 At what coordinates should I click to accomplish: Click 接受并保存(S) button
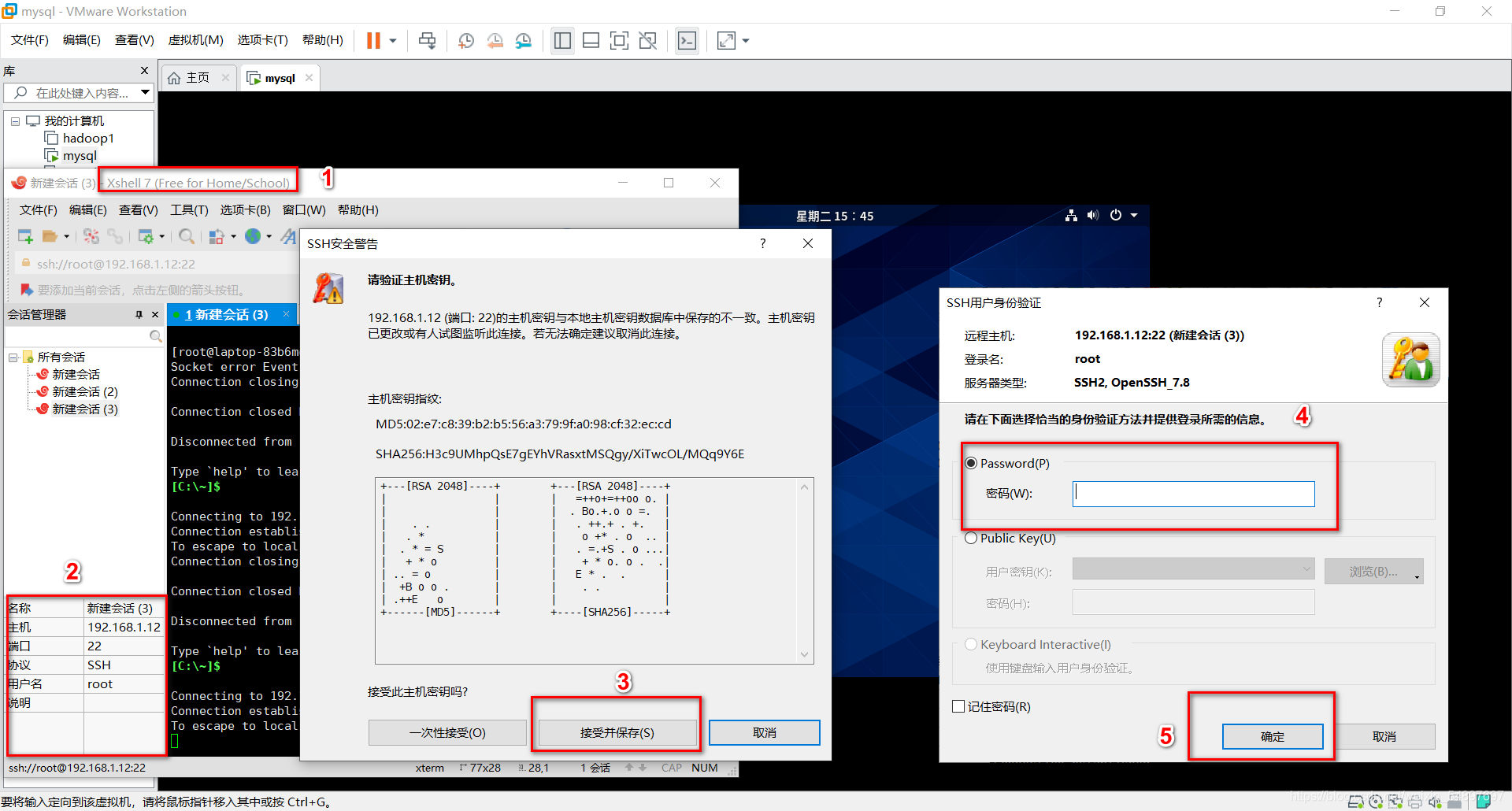617,732
